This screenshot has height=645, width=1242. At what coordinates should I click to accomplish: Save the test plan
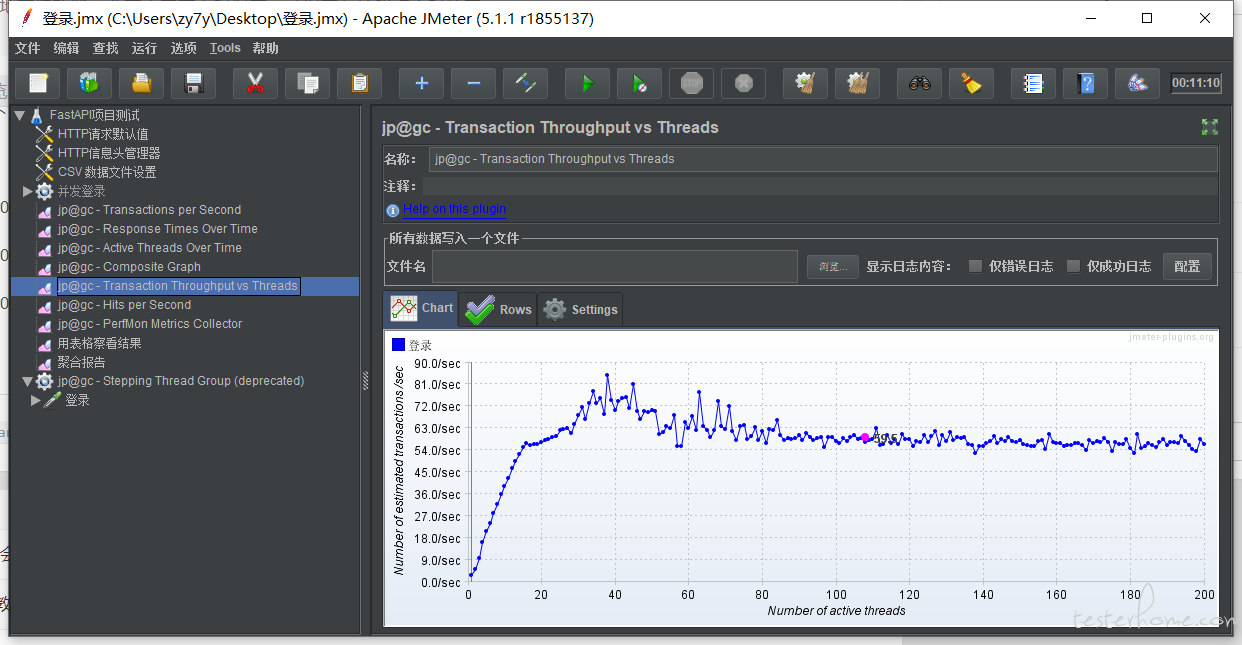click(x=194, y=83)
